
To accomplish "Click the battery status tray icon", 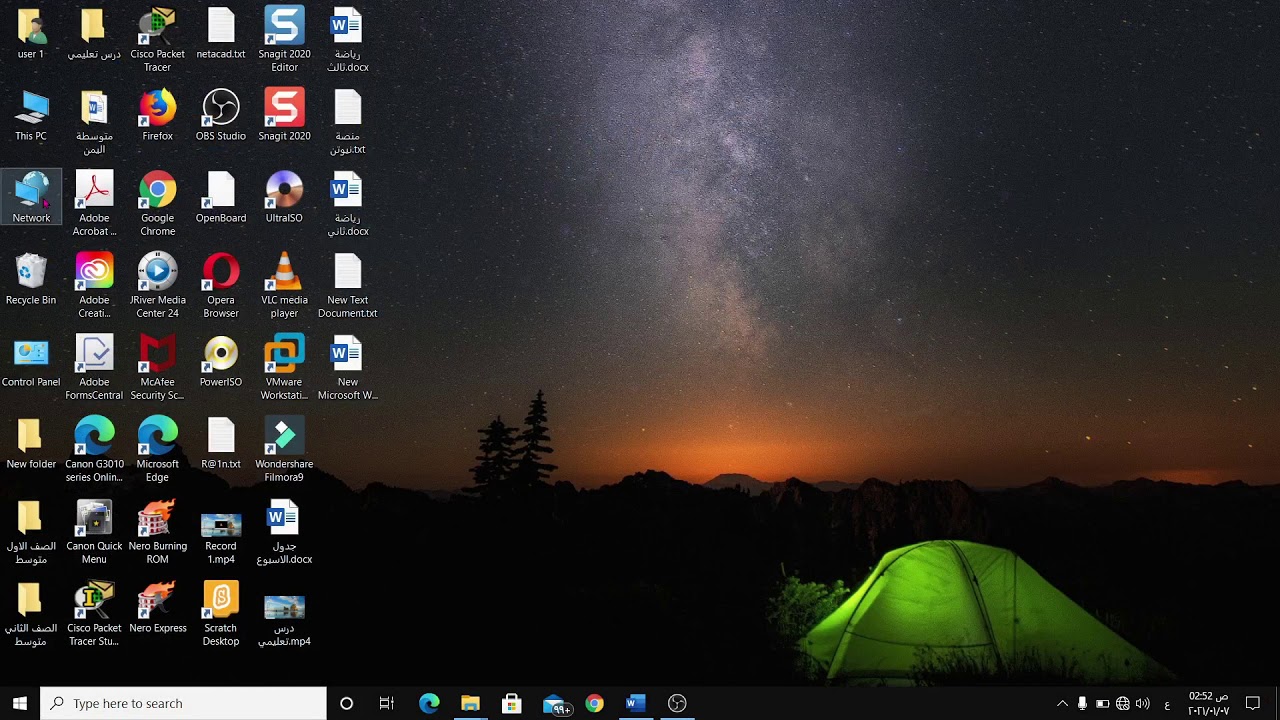I will pyautogui.click(x=1102, y=704).
